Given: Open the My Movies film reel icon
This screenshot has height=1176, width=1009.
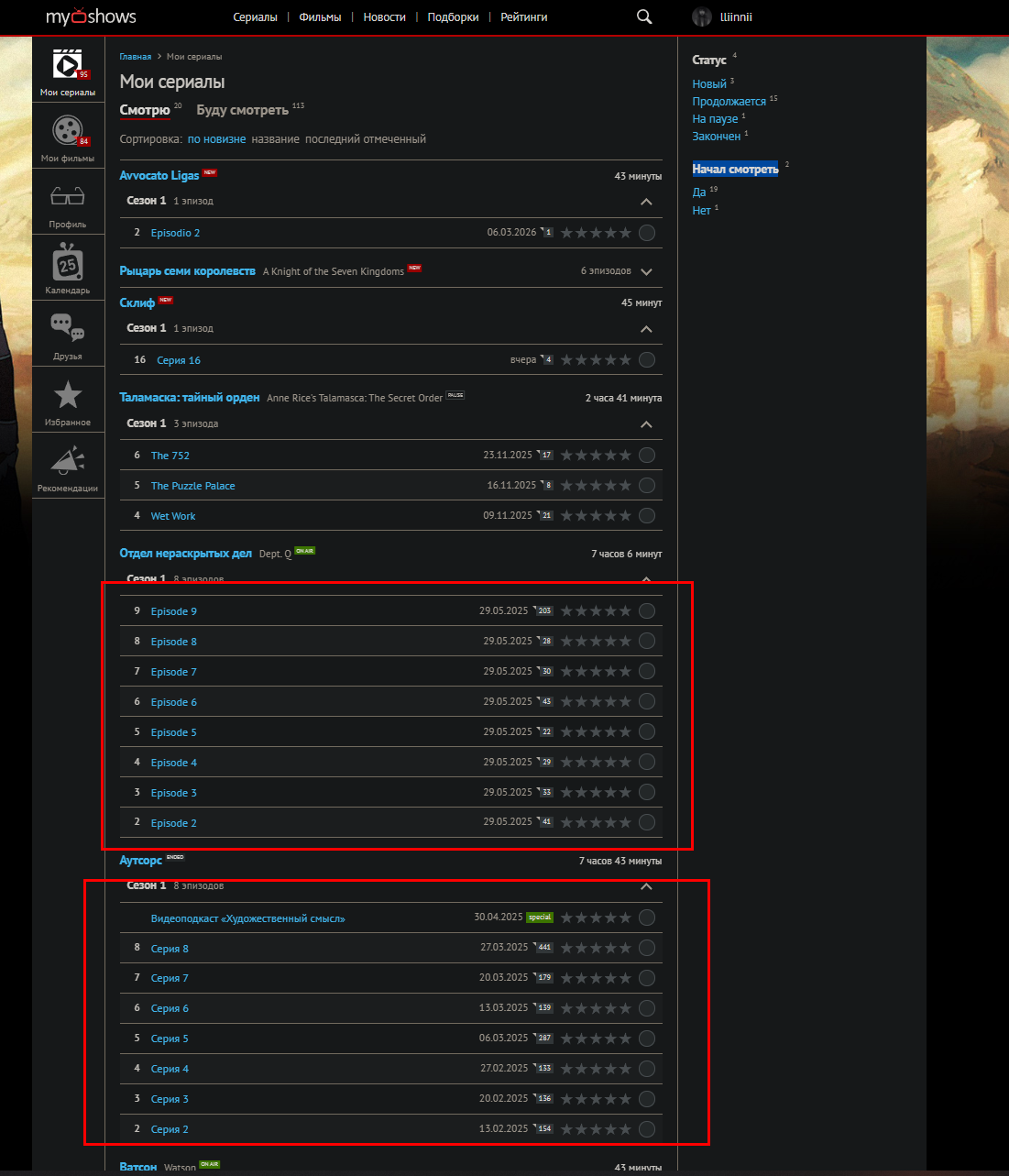Looking at the screenshot, I should [68, 132].
